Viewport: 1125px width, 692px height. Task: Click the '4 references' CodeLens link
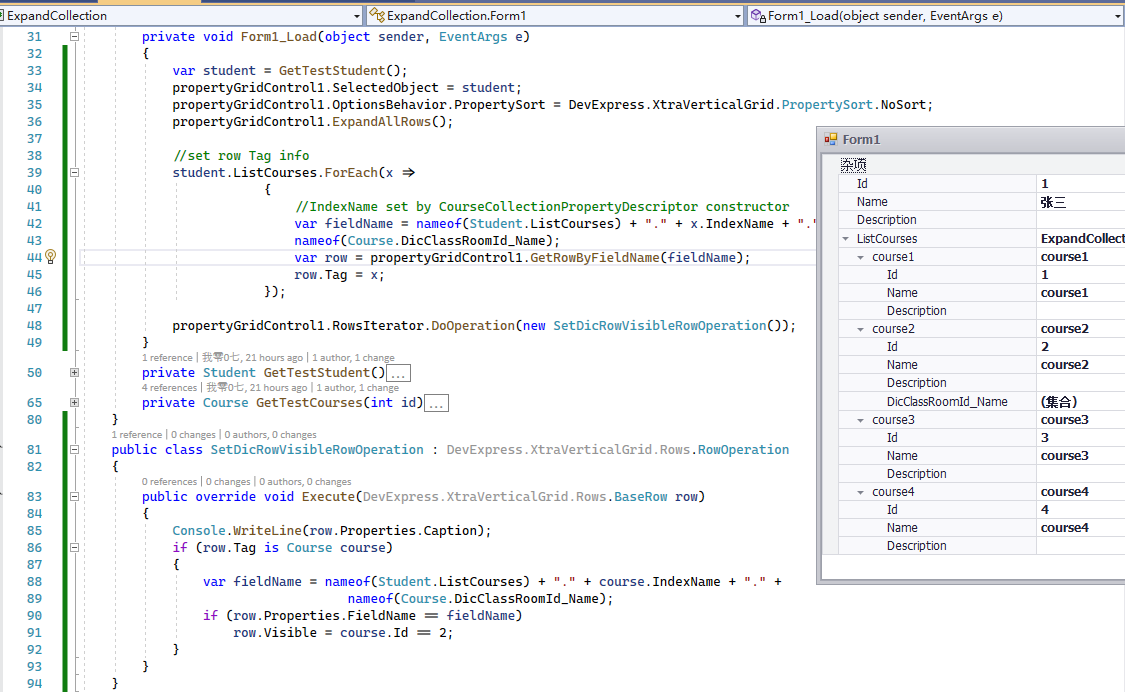click(169, 388)
